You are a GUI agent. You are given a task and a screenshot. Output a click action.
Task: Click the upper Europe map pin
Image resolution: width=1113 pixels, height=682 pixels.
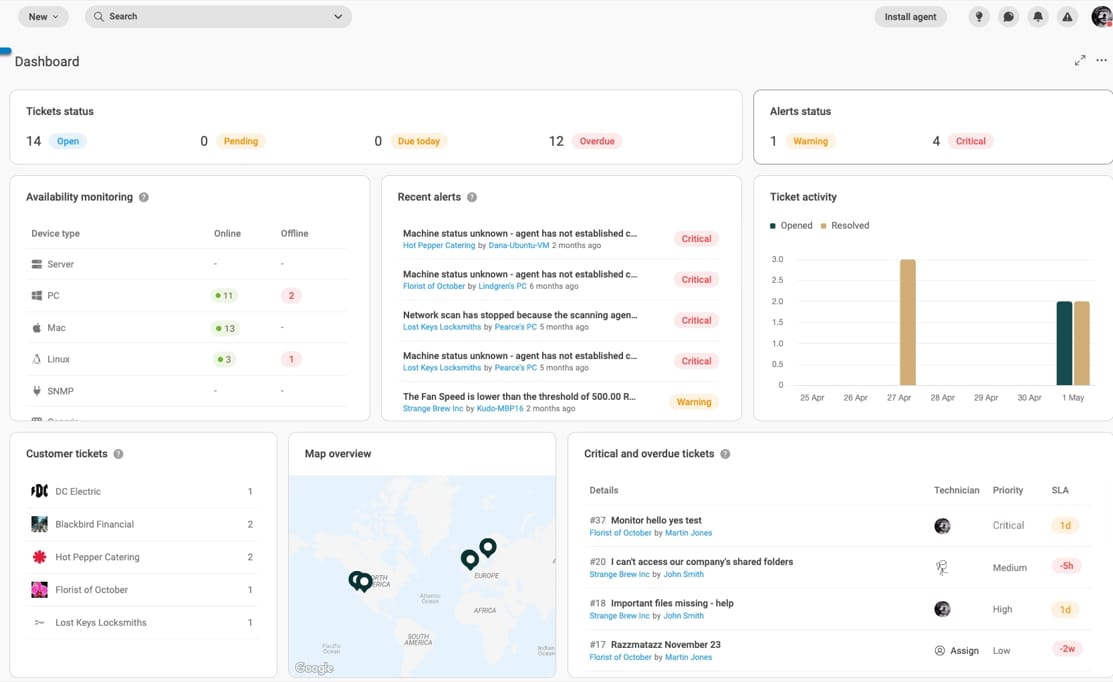(x=488, y=546)
